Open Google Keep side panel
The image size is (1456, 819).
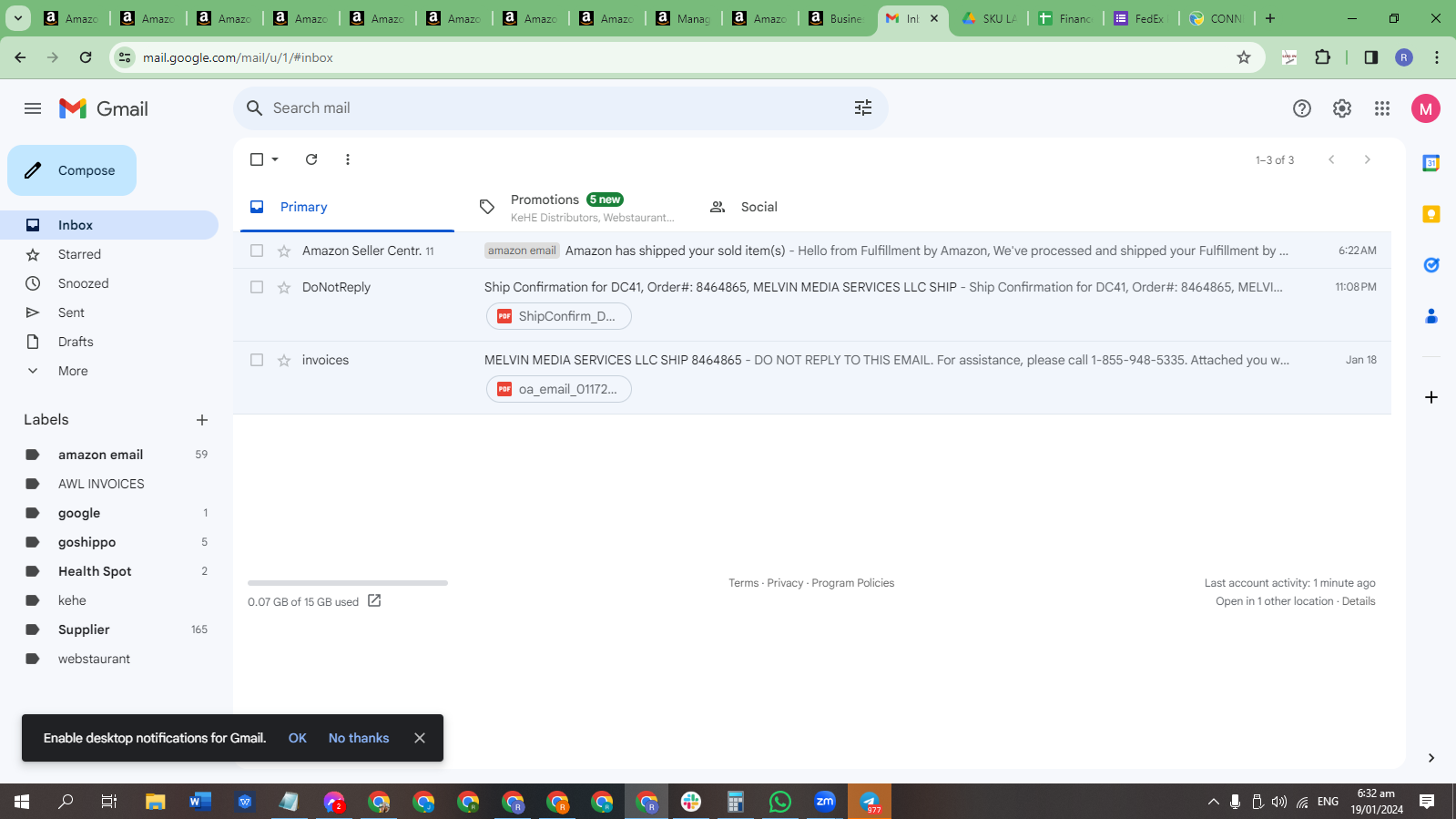[1431, 214]
